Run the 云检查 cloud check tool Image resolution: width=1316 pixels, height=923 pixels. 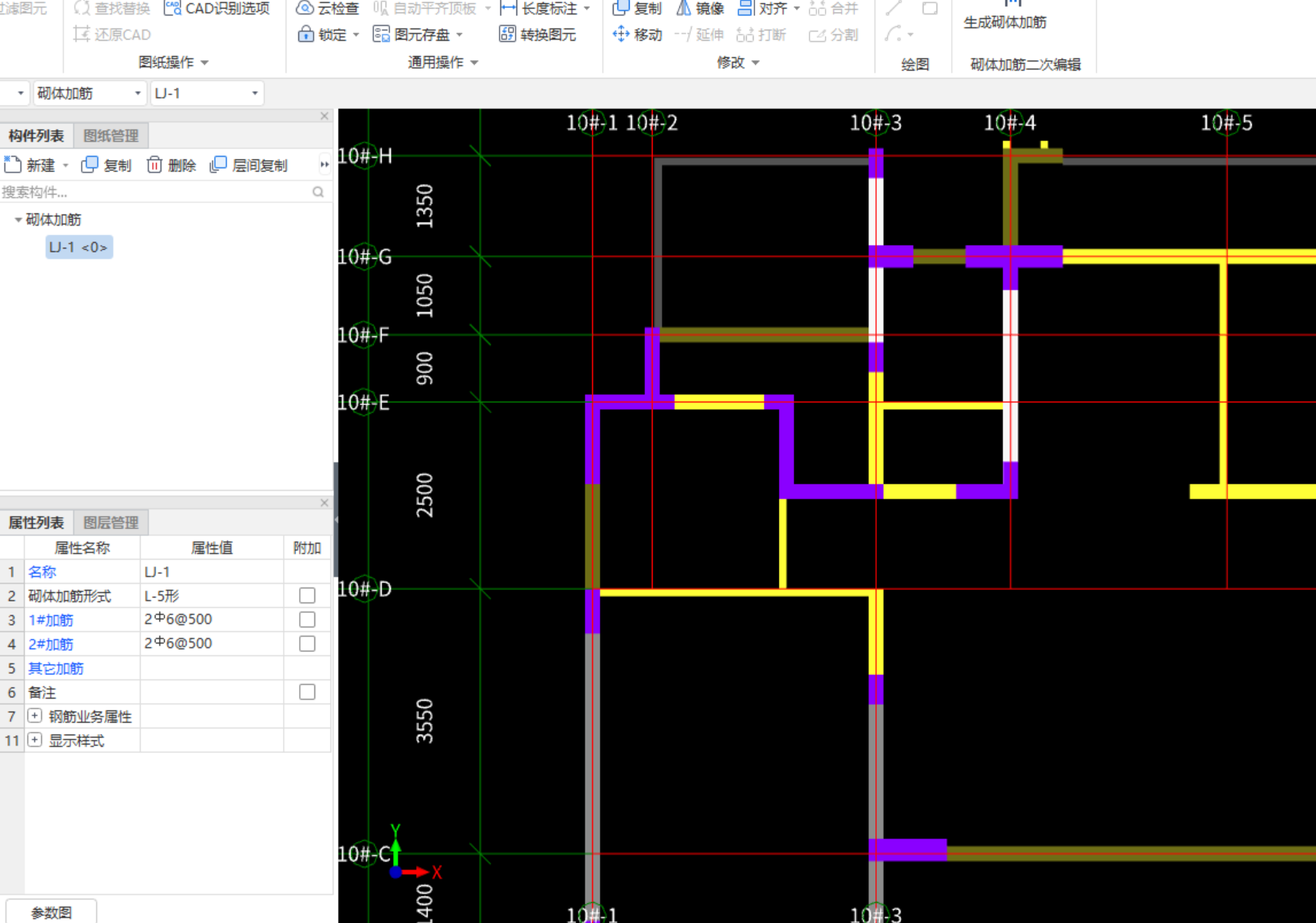(327, 8)
